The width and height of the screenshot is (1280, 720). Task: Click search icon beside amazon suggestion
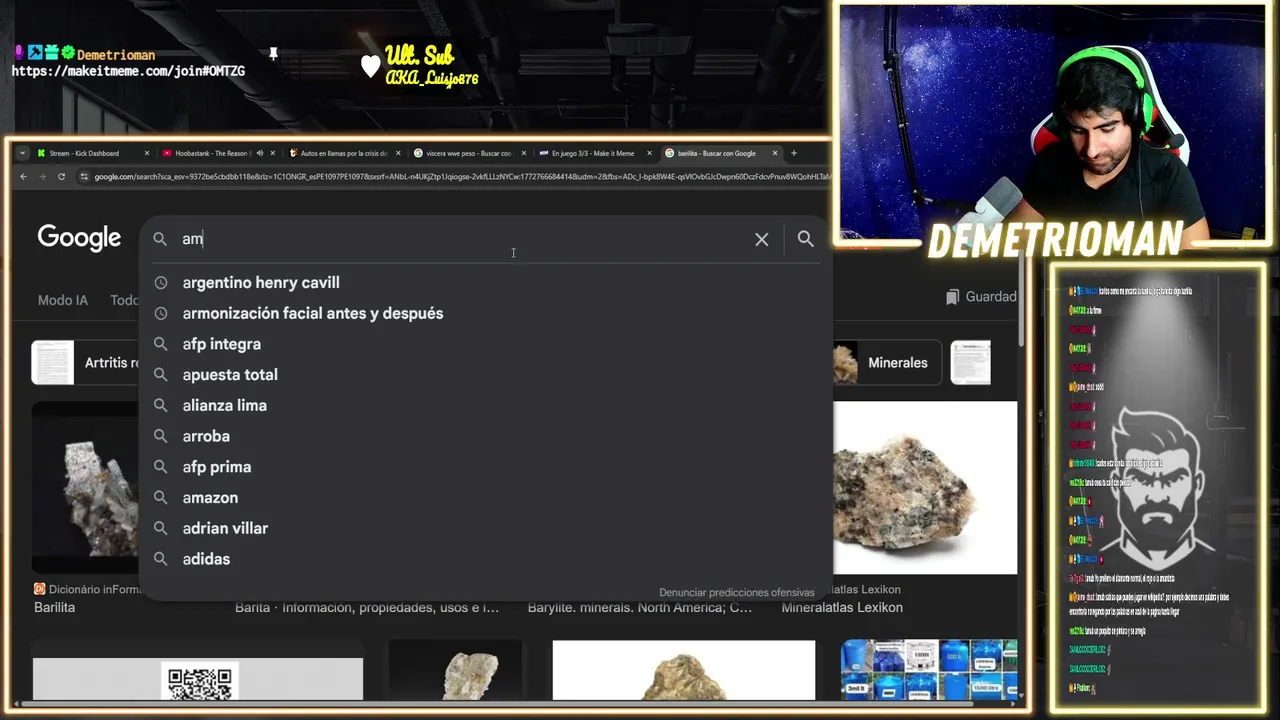[x=160, y=497]
